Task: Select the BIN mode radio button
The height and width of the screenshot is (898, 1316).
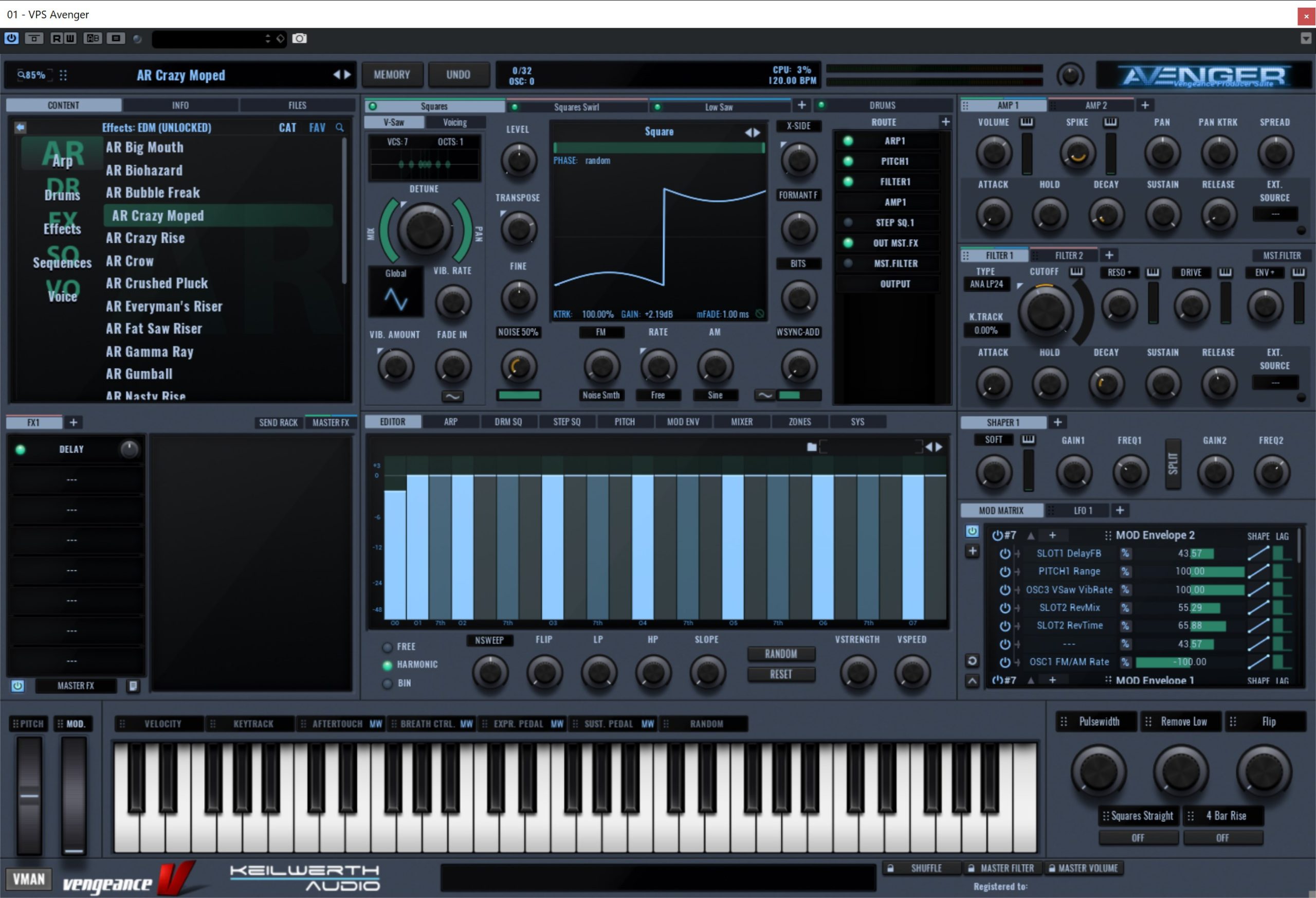Action: (x=387, y=684)
